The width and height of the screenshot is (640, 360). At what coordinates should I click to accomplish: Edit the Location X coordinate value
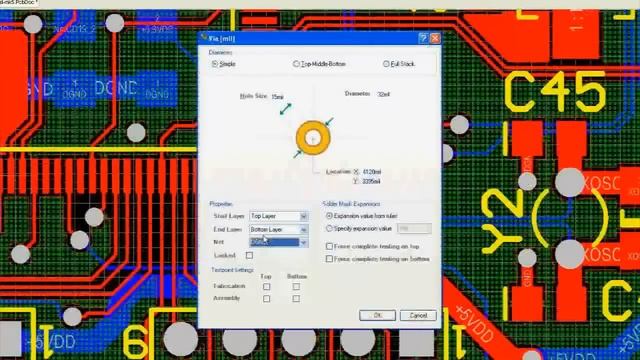(371, 172)
